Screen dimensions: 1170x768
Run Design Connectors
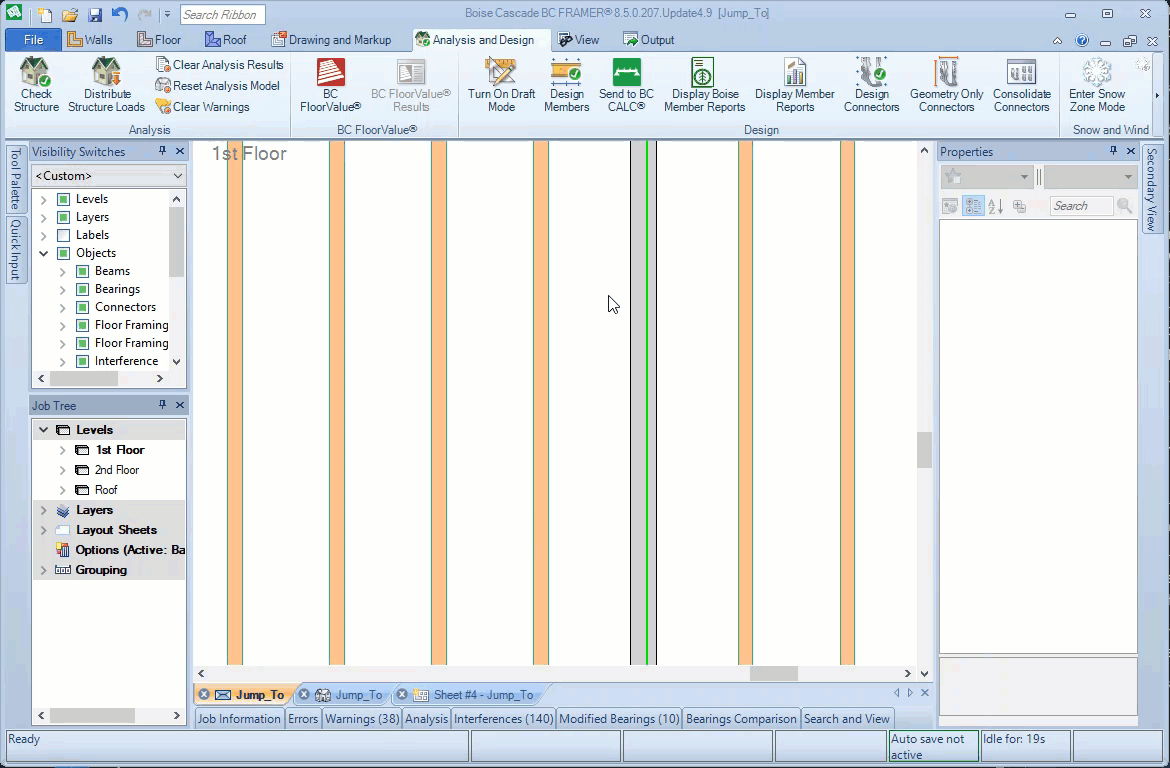[872, 85]
